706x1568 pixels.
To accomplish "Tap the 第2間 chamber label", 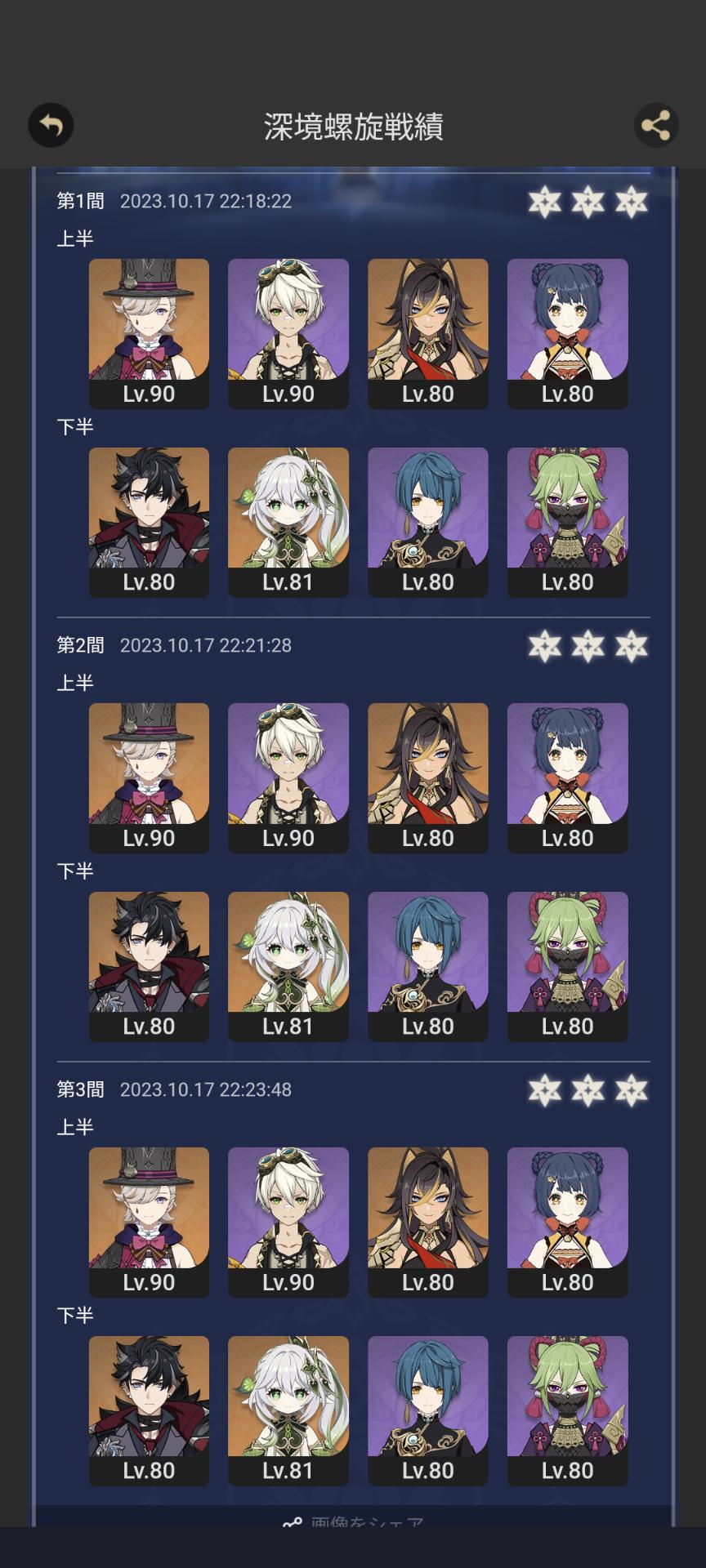I will tap(80, 645).
